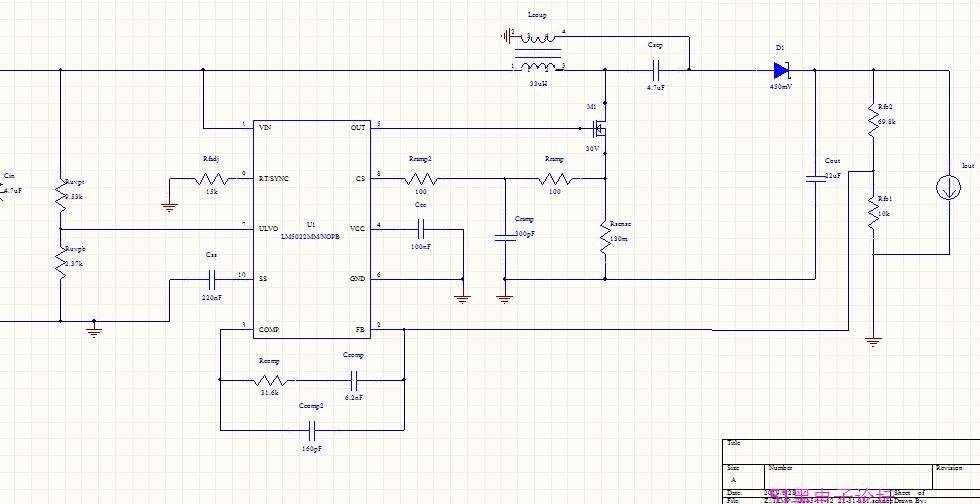Click the 33uH inductor value
This screenshot has height=504, width=980.
coord(538,83)
